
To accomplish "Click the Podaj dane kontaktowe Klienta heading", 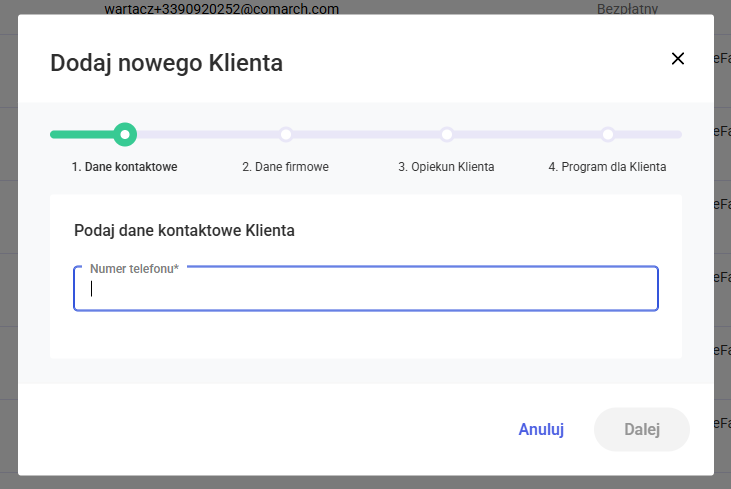I will tap(184, 230).
